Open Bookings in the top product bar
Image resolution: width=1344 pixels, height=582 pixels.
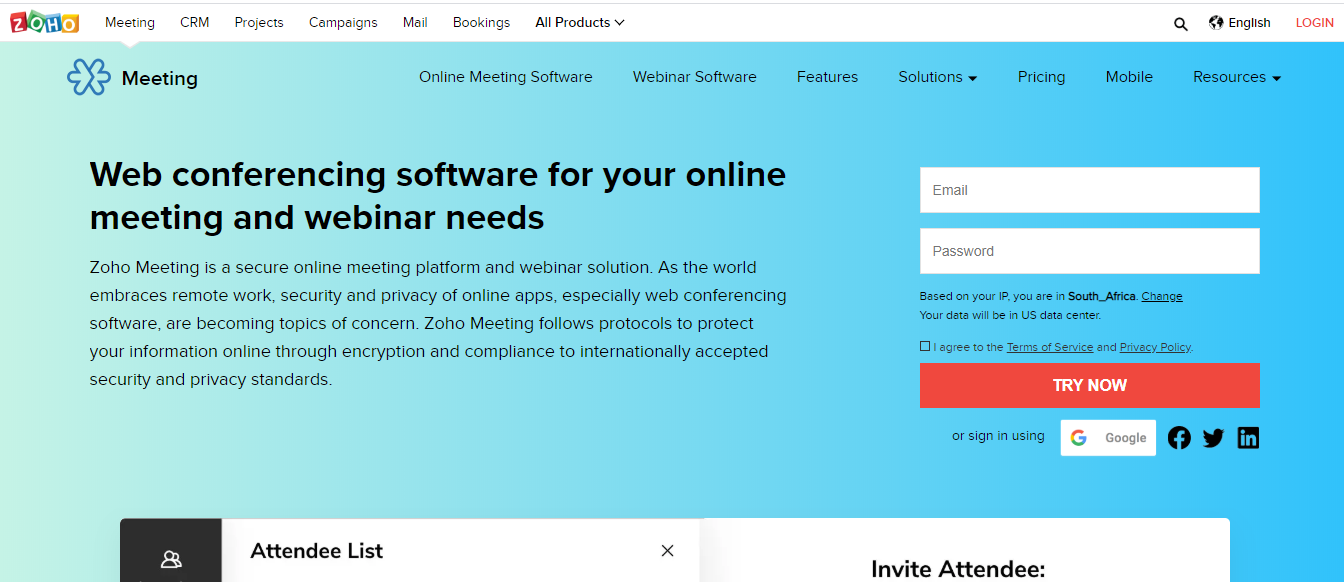click(x=481, y=22)
